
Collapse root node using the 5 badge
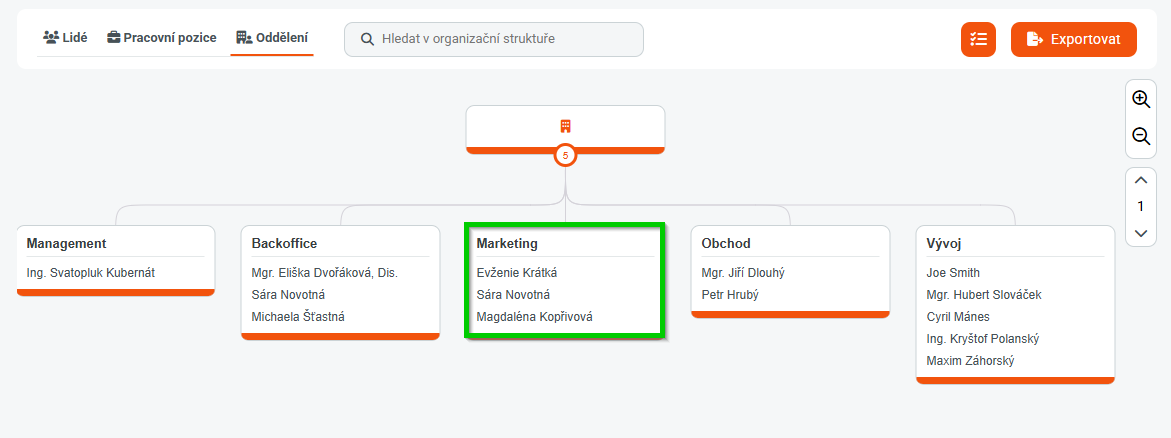[565, 155]
